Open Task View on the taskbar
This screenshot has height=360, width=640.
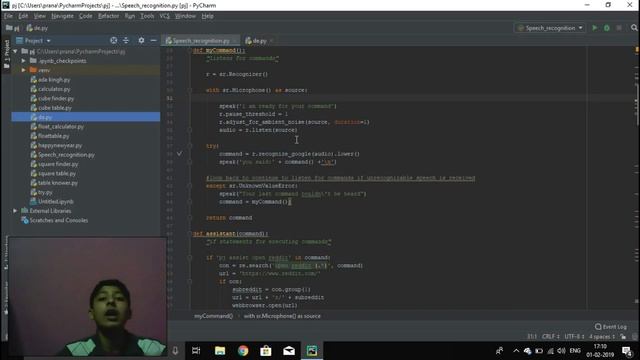click(x=196, y=351)
